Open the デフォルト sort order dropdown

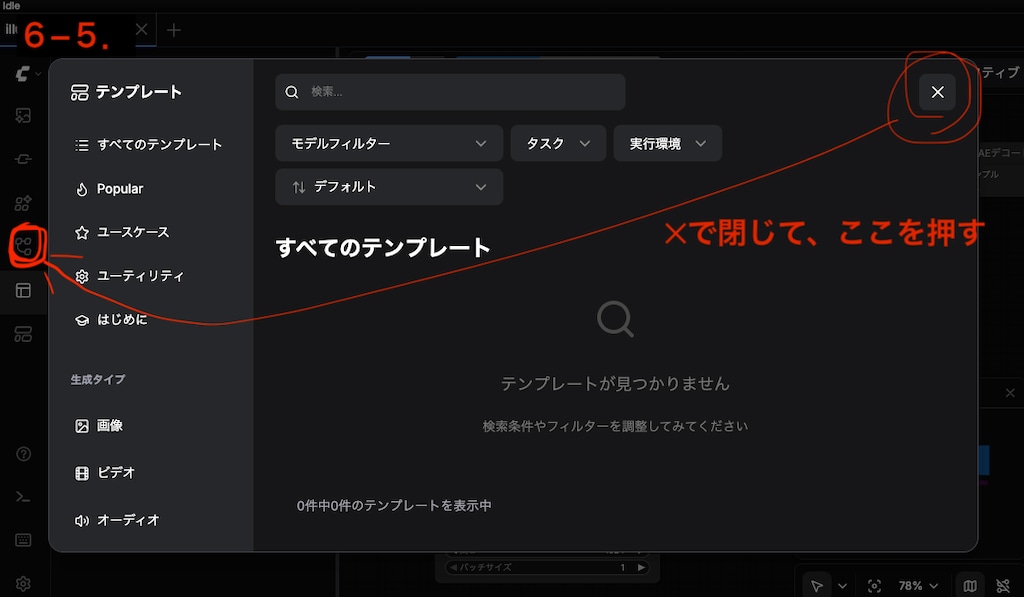(389, 187)
